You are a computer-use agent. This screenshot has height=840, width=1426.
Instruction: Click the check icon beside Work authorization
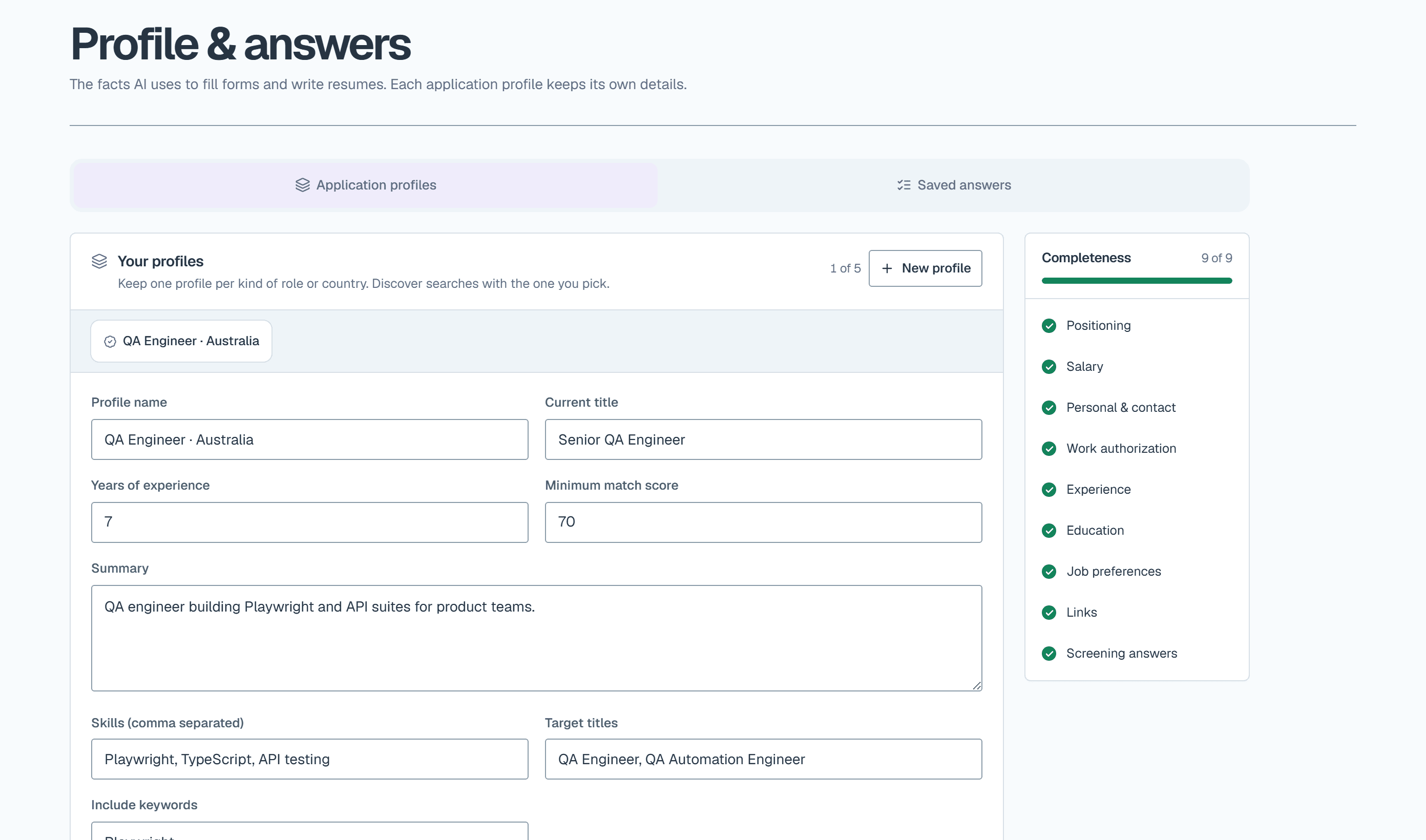[1049, 448]
